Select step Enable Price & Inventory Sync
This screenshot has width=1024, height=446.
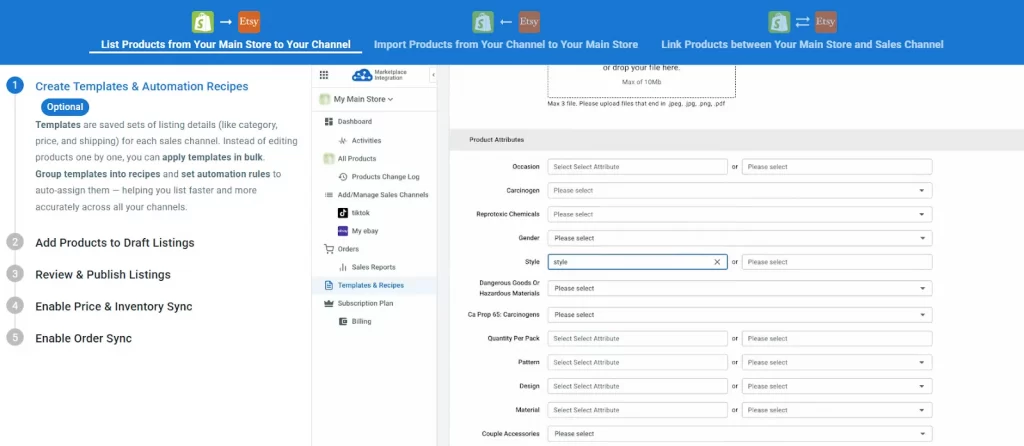[x=114, y=306]
